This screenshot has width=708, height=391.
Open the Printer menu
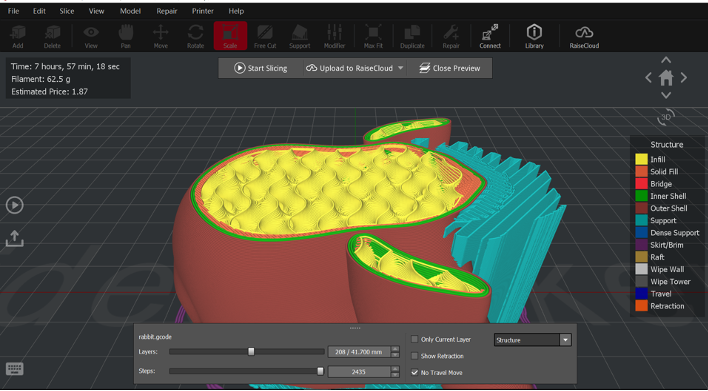[x=203, y=11]
